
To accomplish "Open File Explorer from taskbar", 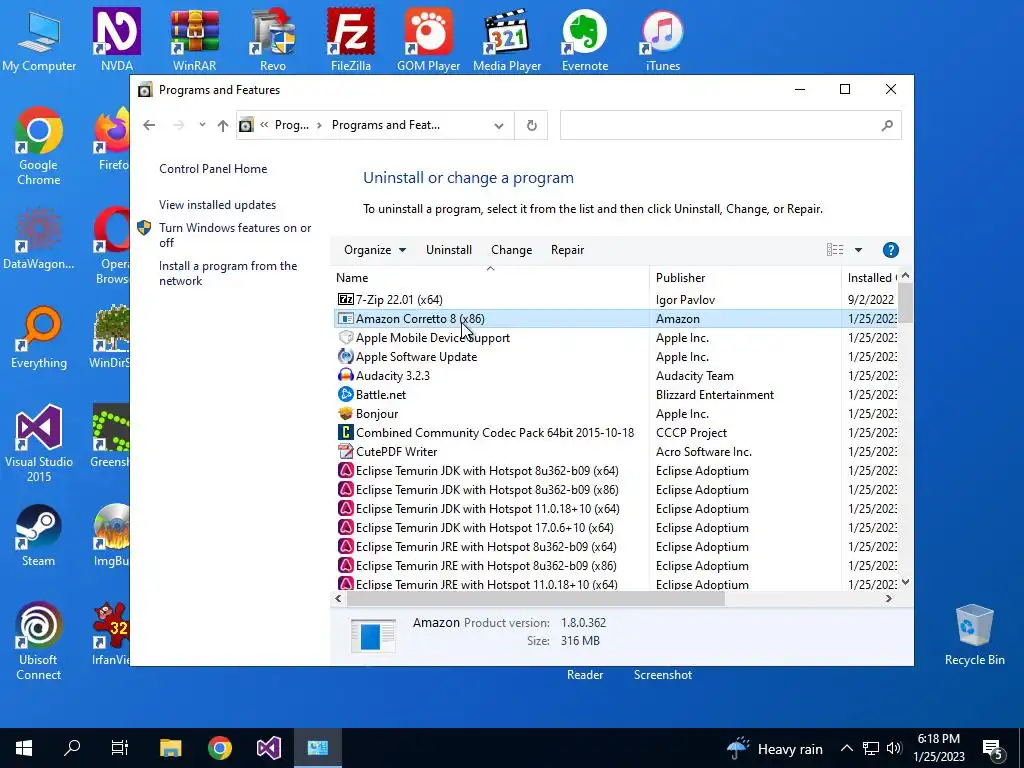I will tap(170, 748).
